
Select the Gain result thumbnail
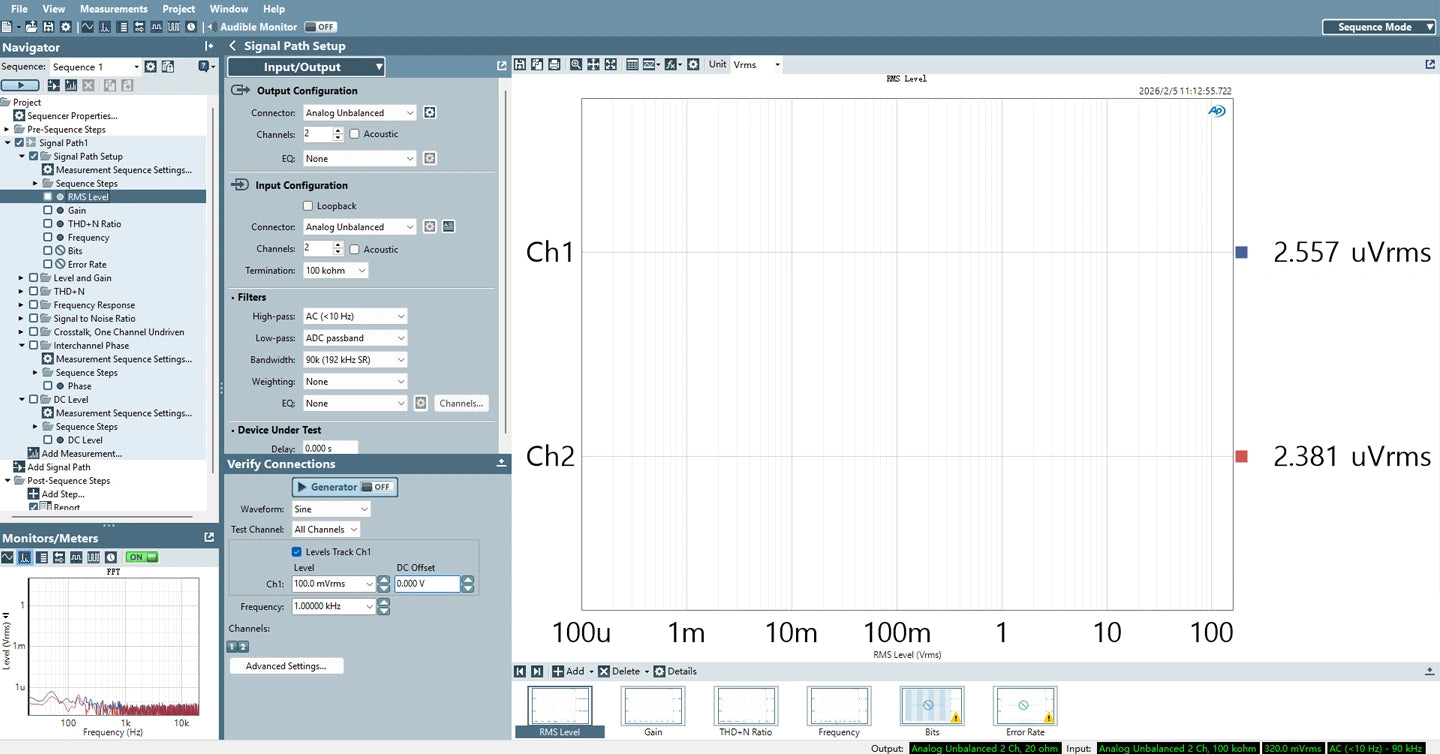pos(653,712)
